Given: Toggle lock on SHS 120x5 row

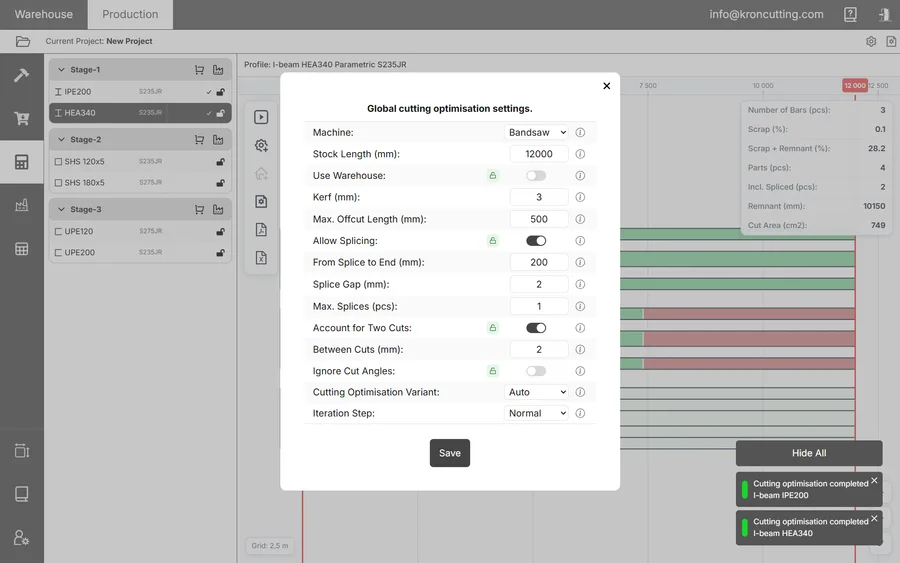Looking at the screenshot, I should coord(220,162).
